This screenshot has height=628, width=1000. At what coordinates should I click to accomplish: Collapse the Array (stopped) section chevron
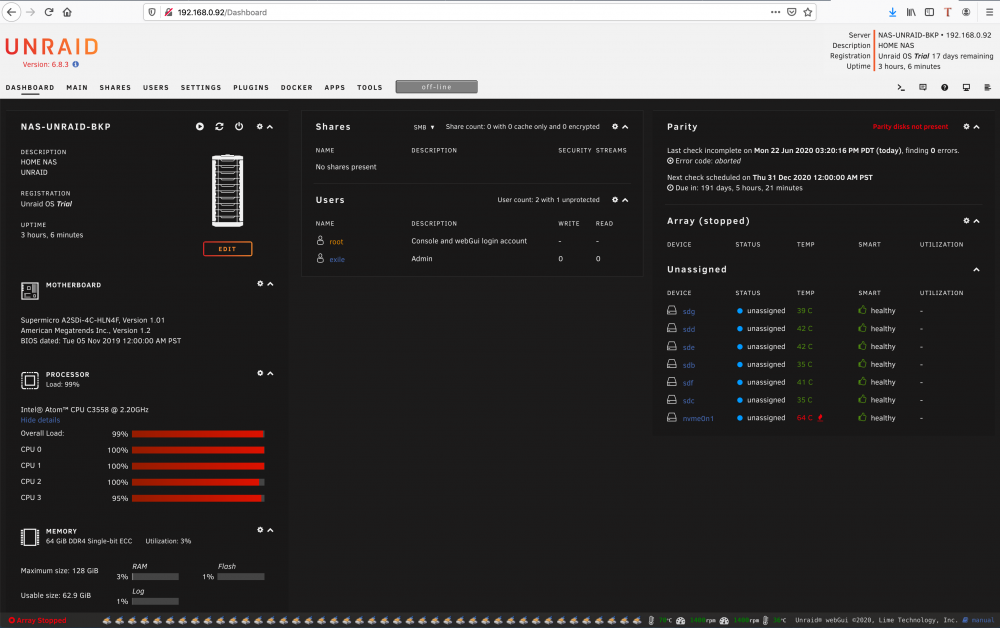click(976, 221)
